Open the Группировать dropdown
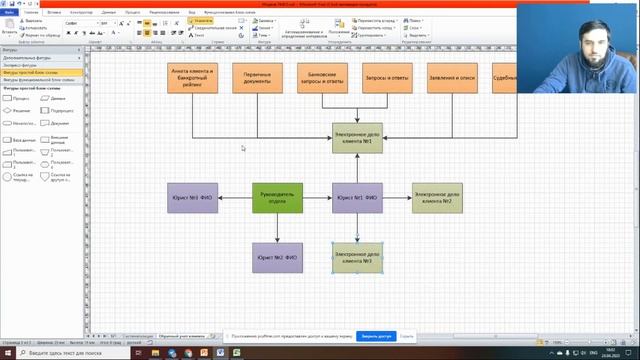This screenshot has width=640, height=360. pyautogui.click(x=369, y=35)
